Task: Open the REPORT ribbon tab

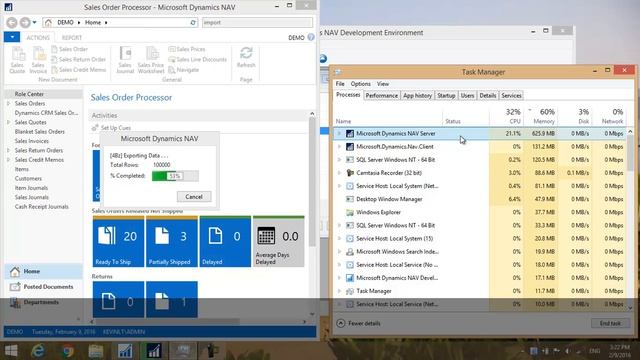Action: click(x=72, y=38)
